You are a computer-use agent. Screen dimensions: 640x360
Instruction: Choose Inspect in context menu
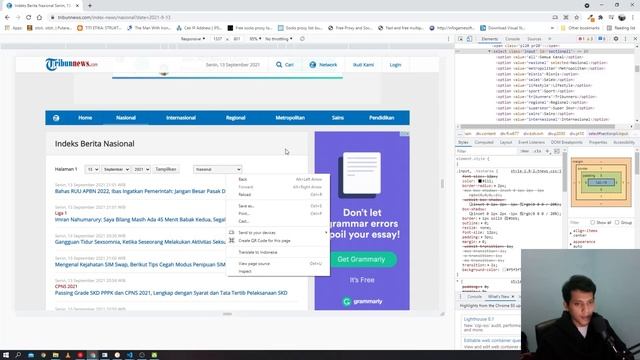(x=278, y=271)
